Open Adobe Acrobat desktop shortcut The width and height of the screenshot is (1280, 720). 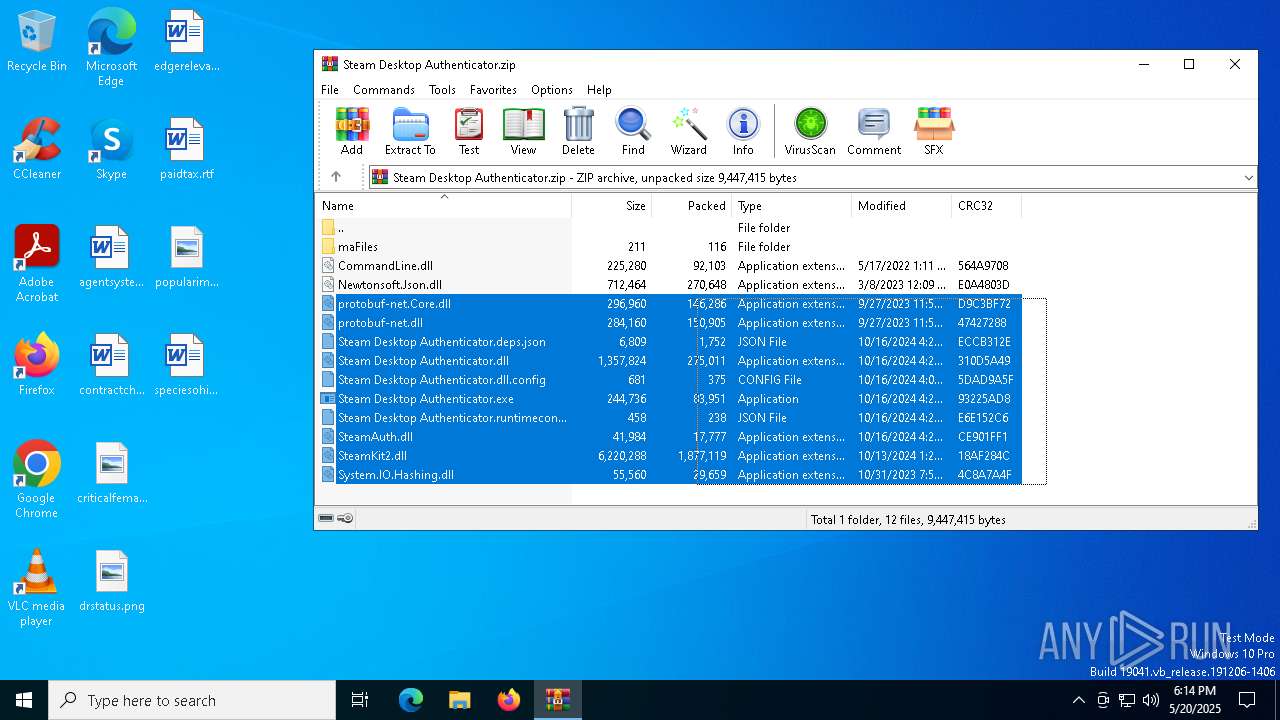tap(37, 264)
